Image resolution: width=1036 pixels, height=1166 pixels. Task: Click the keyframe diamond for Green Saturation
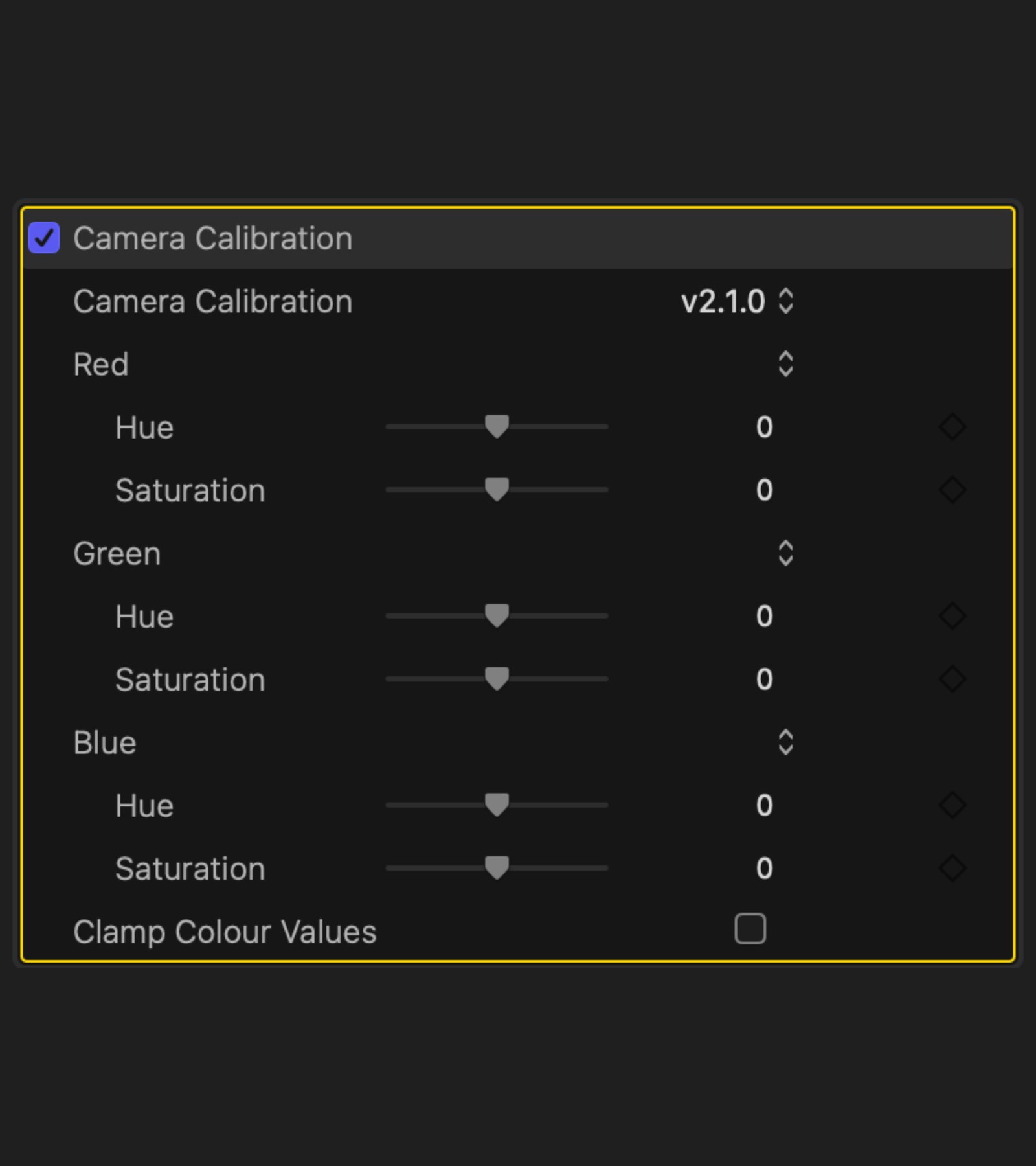952,680
